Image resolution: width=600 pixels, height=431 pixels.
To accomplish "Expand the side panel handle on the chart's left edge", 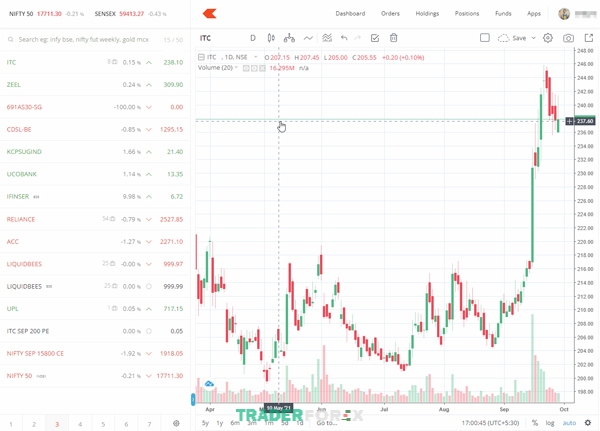I will click(x=193, y=400).
